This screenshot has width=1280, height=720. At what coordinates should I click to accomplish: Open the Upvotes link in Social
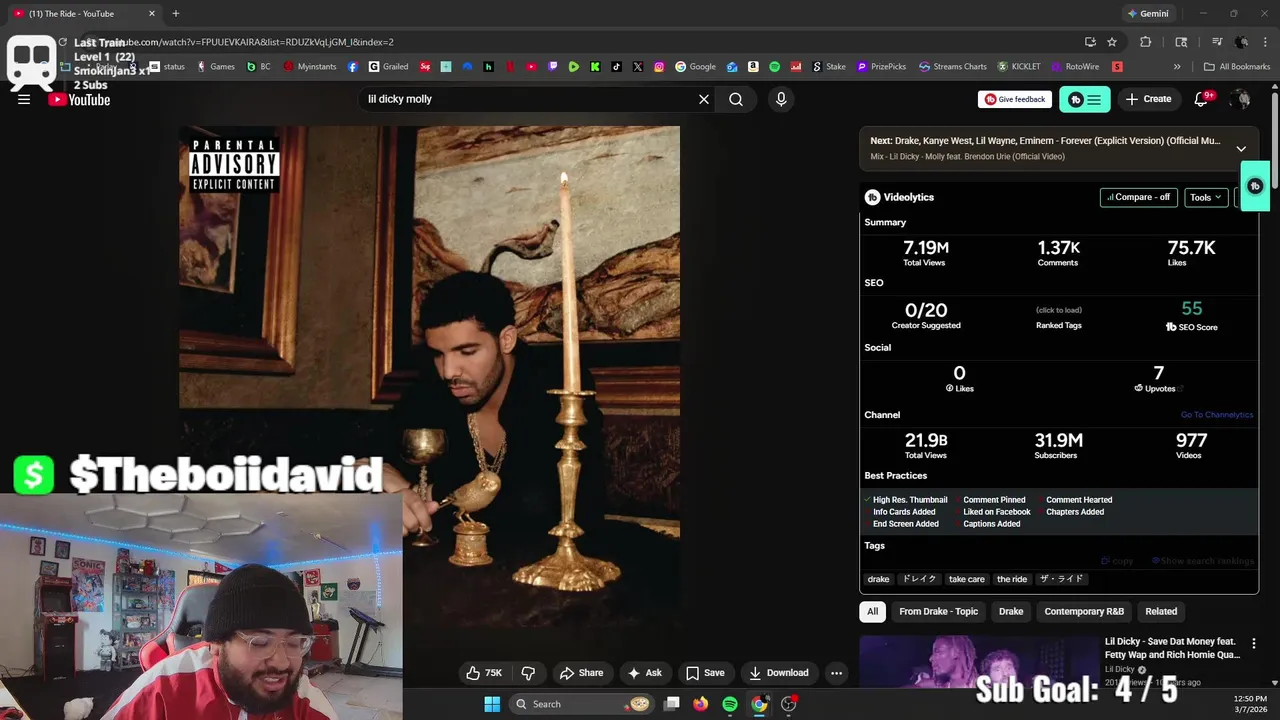(1159, 388)
